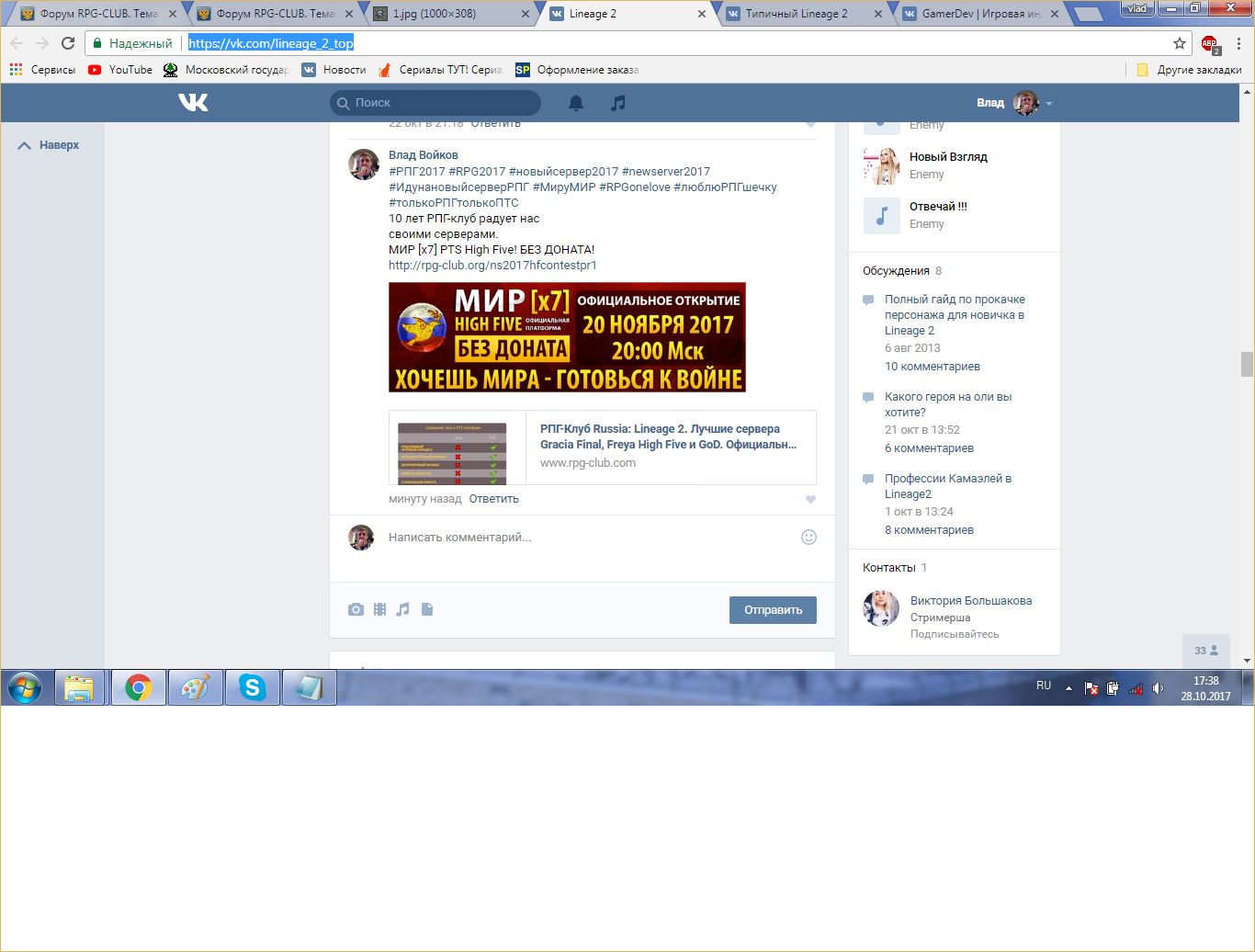
Task: Open the volume speaker tray icon
Action: [1158, 688]
